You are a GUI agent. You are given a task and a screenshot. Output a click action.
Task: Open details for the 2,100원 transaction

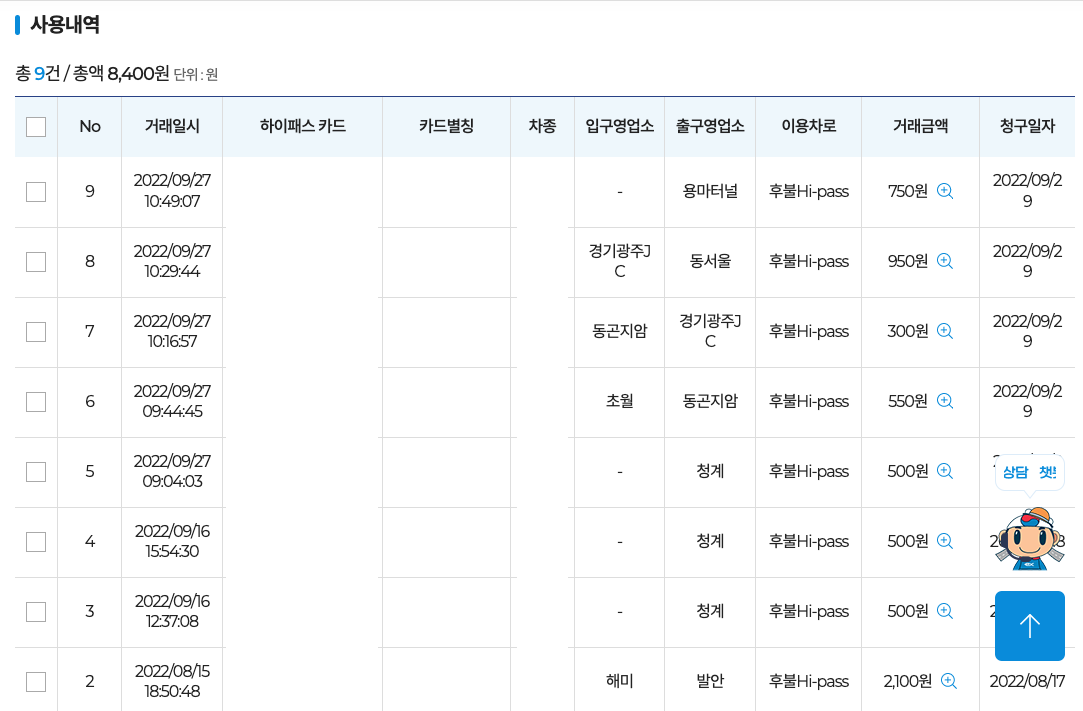tap(950, 681)
